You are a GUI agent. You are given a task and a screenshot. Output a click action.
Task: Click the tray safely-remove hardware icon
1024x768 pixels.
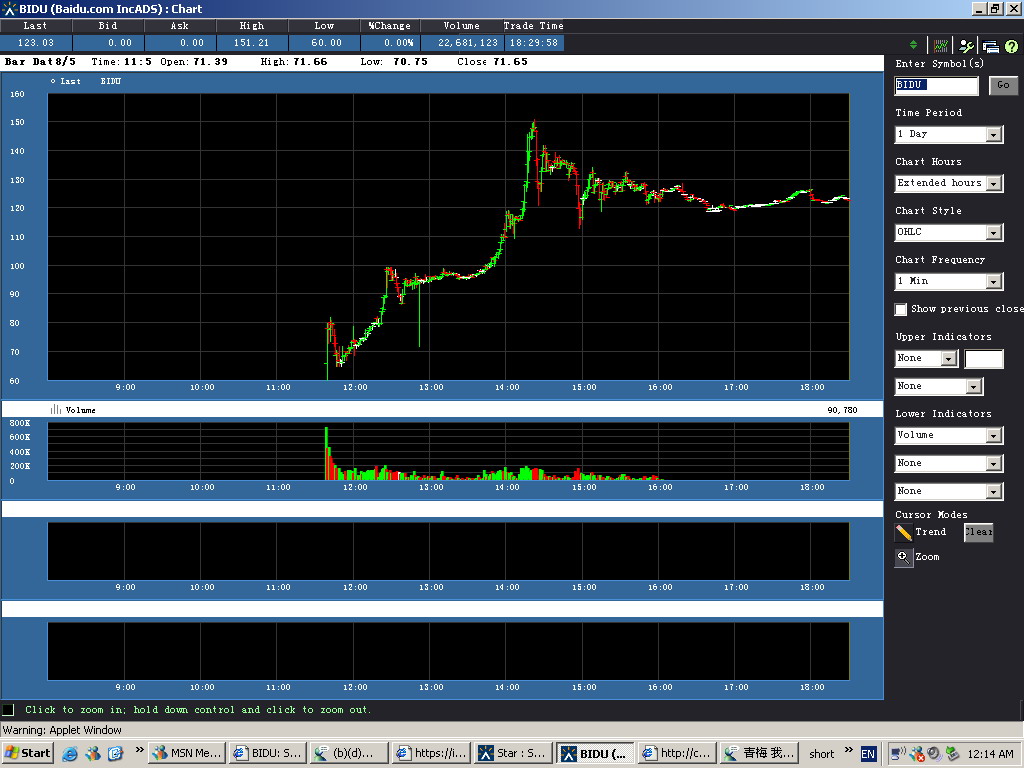coord(952,754)
